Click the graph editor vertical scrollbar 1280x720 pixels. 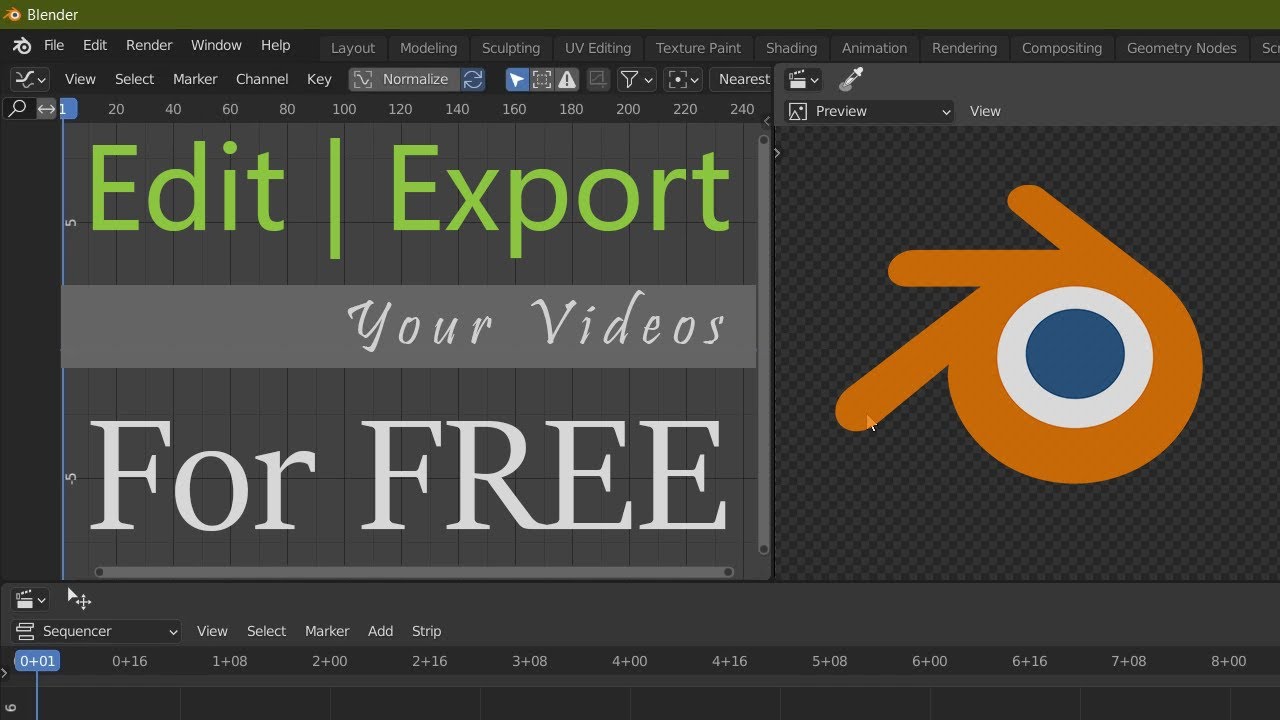pyautogui.click(x=764, y=346)
